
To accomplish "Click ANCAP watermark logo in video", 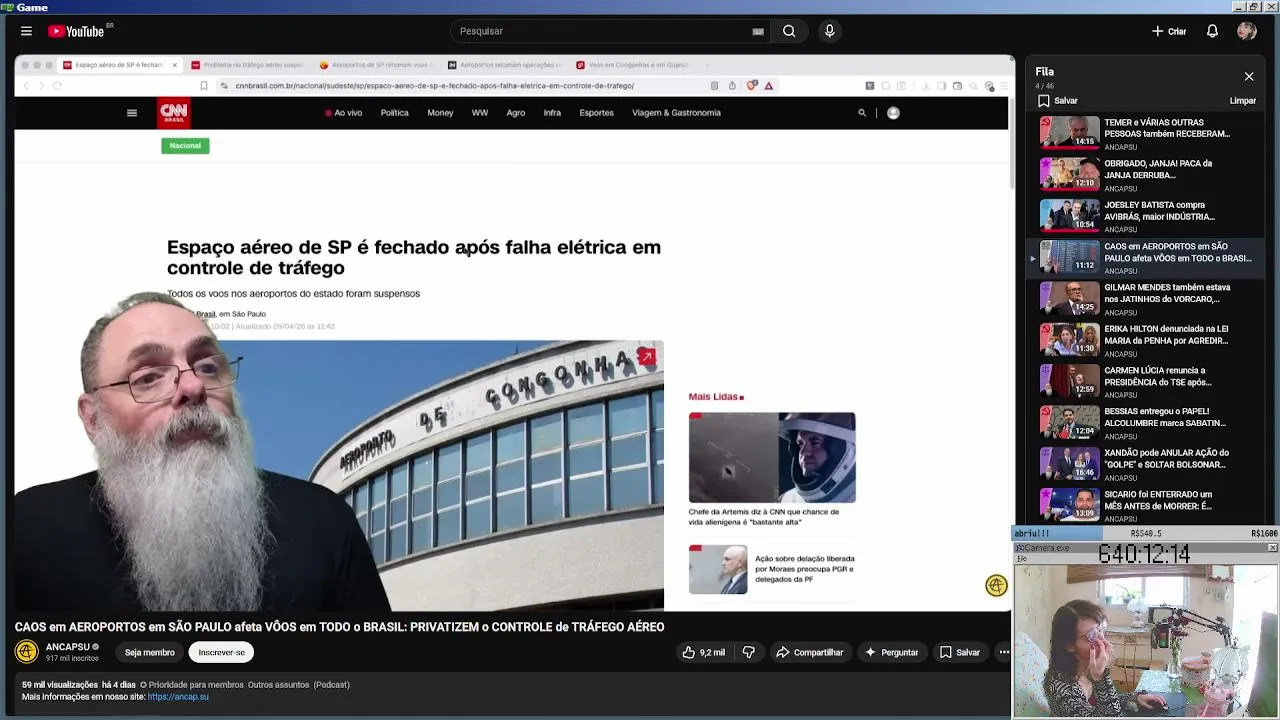I will (x=996, y=586).
